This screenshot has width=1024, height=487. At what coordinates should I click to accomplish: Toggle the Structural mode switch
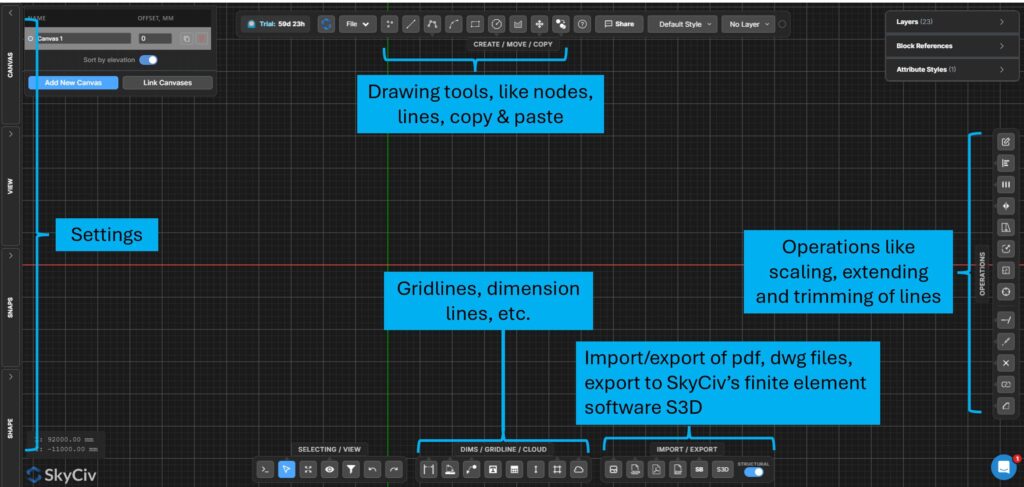(x=754, y=472)
